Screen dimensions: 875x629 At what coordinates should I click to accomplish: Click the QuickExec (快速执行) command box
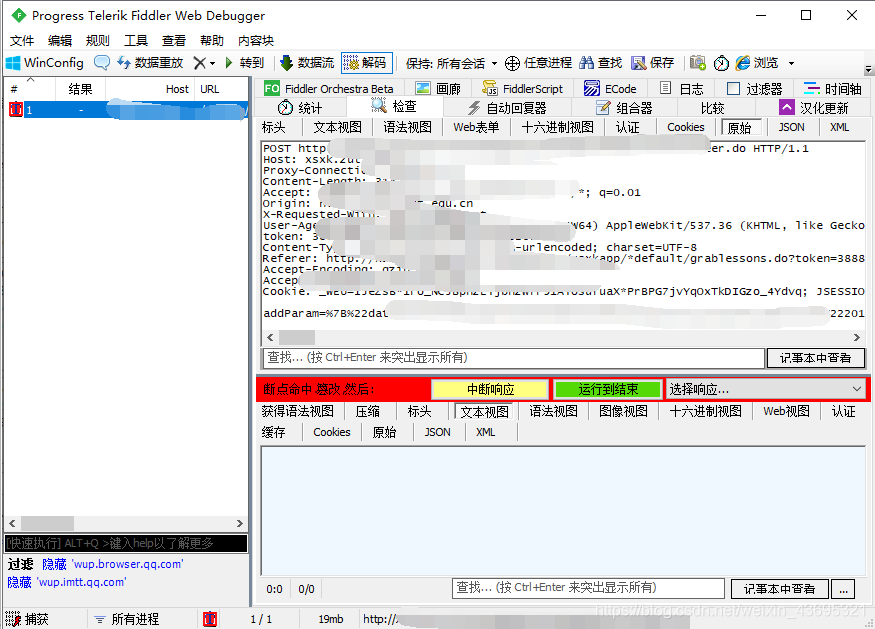(126, 544)
